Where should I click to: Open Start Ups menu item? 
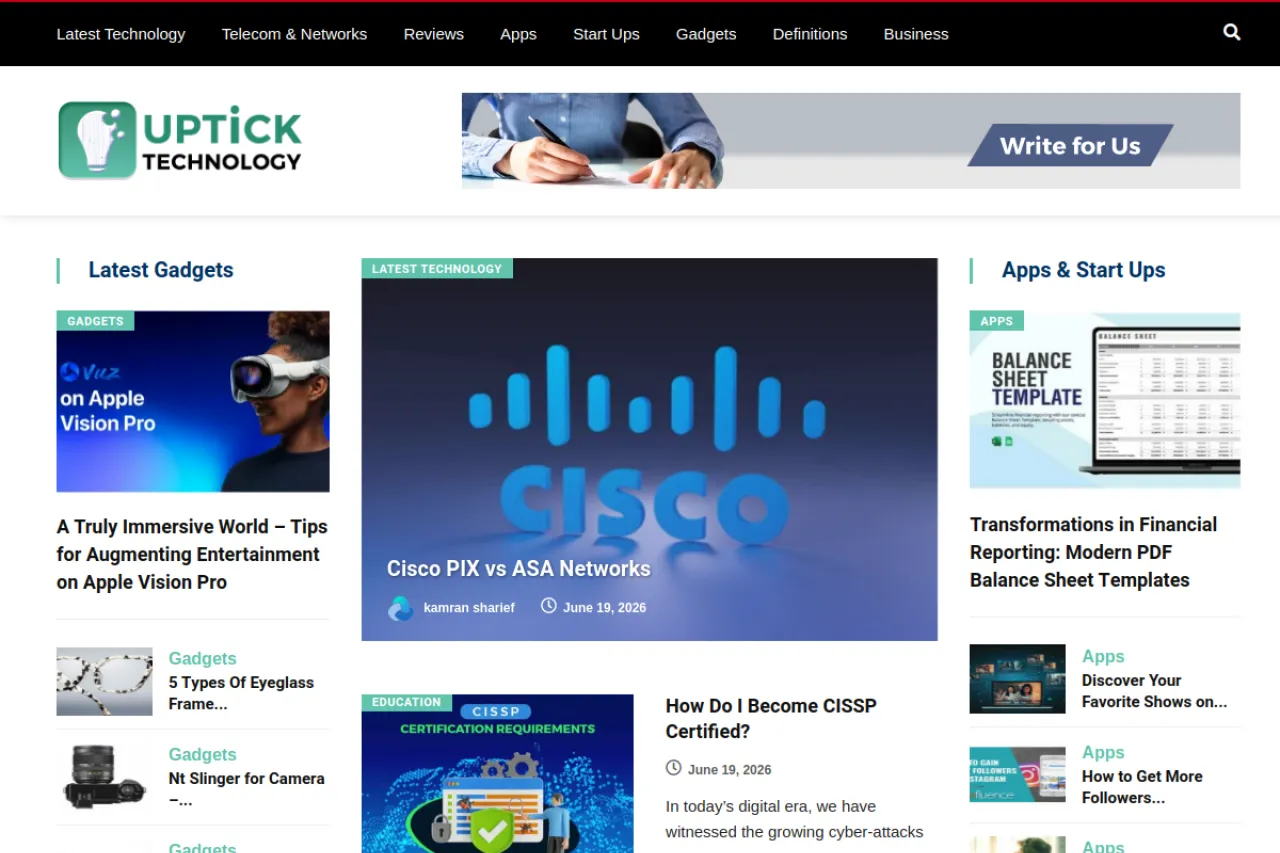[606, 34]
